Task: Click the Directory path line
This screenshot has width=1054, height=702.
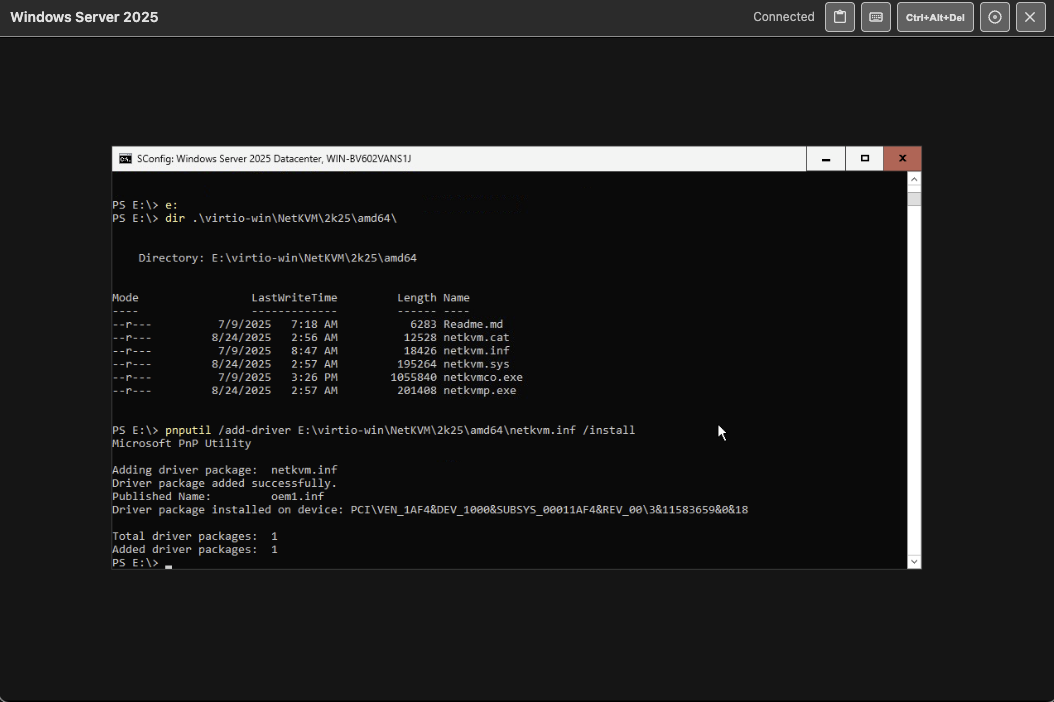Action: pos(278,258)
